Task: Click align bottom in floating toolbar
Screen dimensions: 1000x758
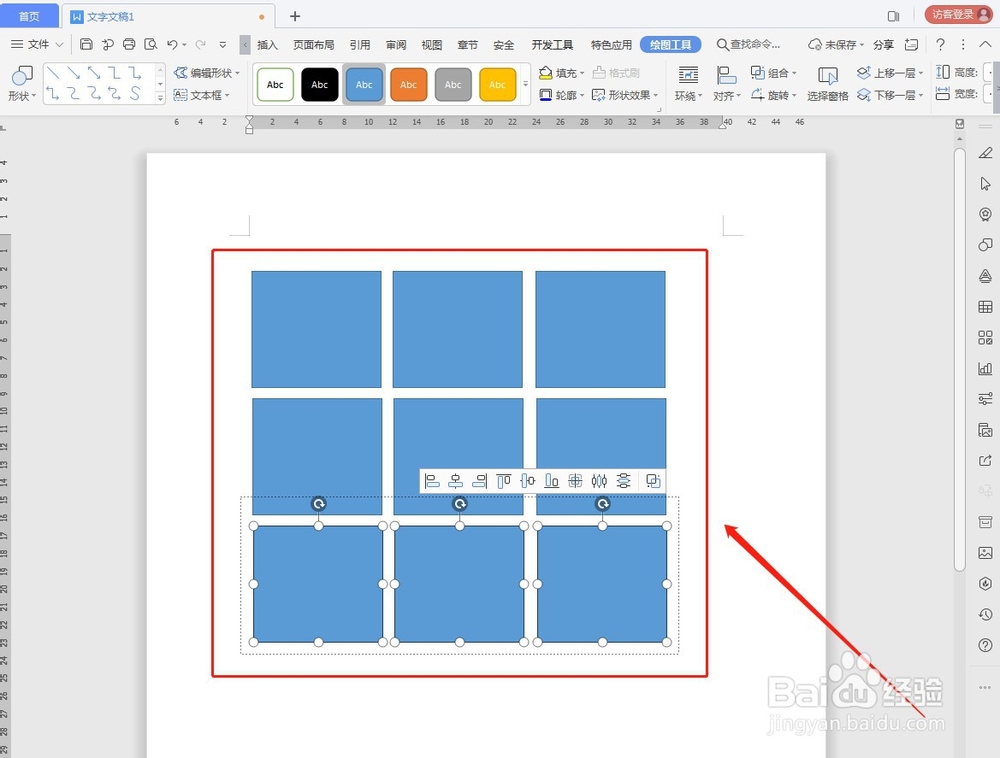Action: (552, 481)
